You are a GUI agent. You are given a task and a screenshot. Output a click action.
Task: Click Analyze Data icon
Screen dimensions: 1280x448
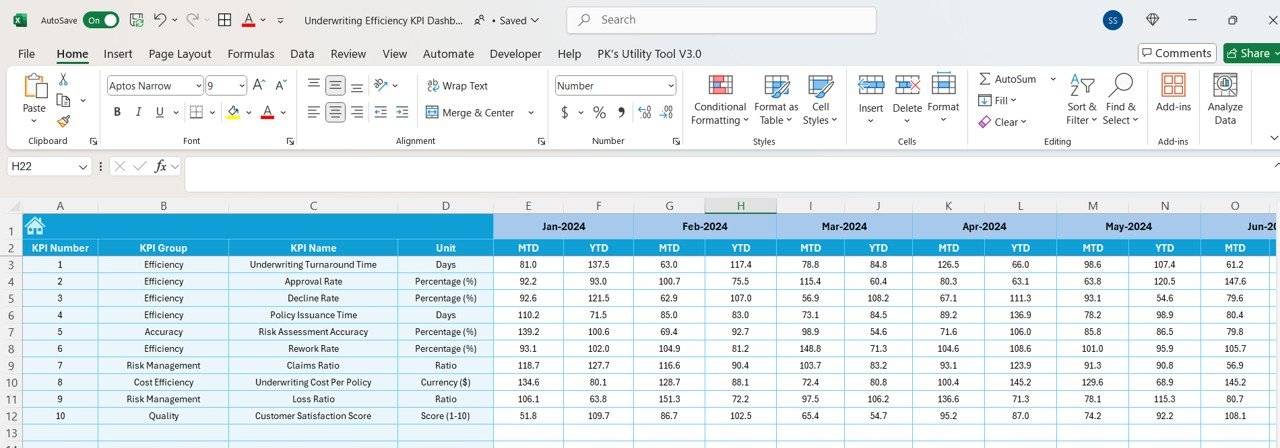[x=1225, y=86]
